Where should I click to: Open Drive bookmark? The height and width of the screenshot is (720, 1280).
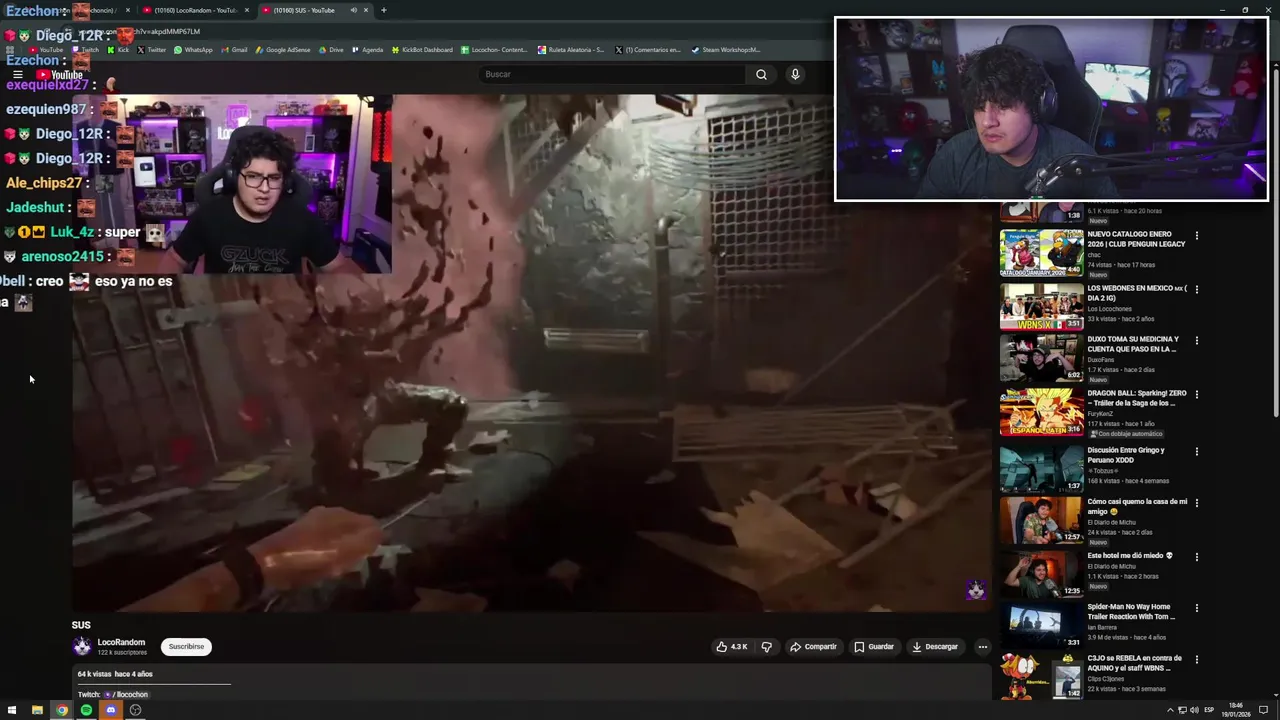pyautogui.click(x=330, y=50)
